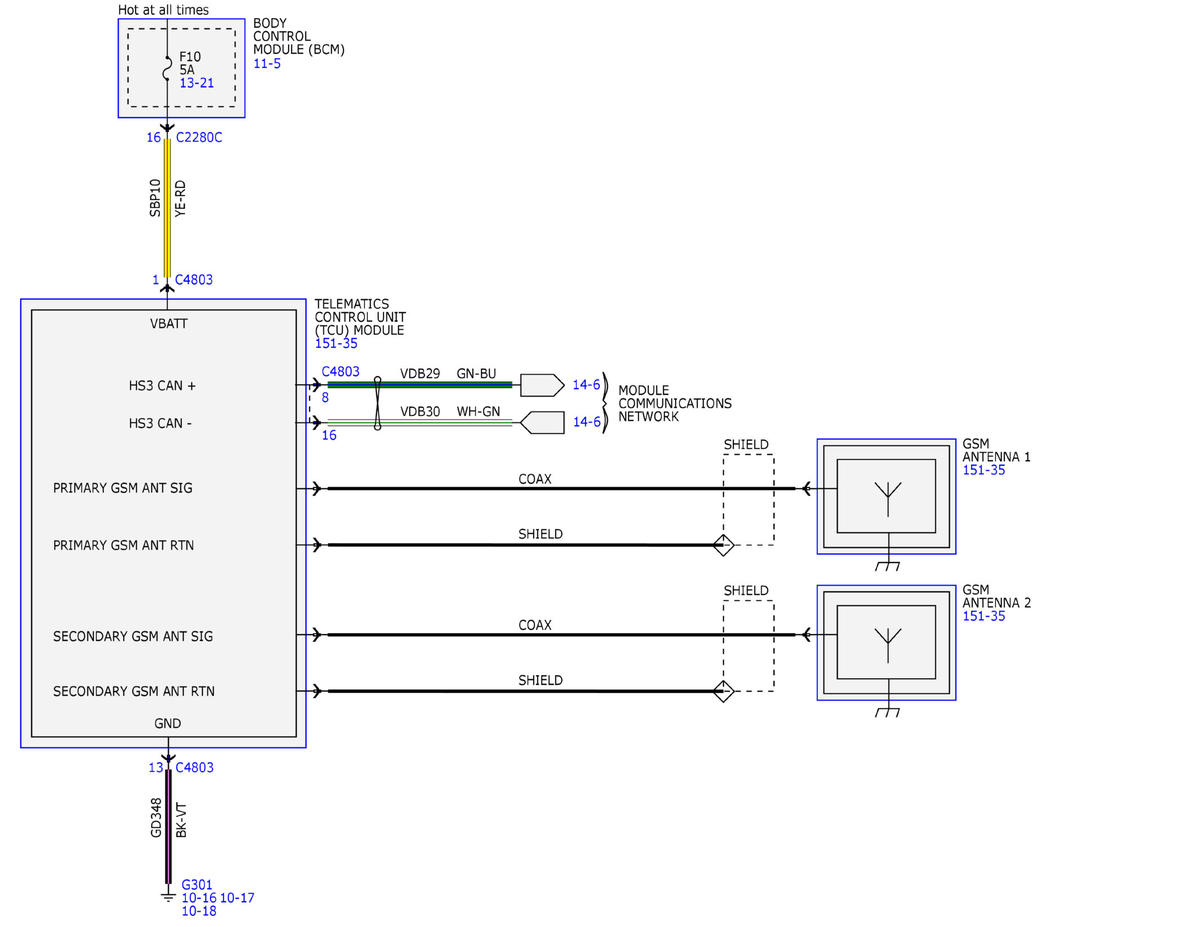The image size is (1200, 927).
Task: Click the ground symbol beside G301
Action: click(x=167, y=894)
